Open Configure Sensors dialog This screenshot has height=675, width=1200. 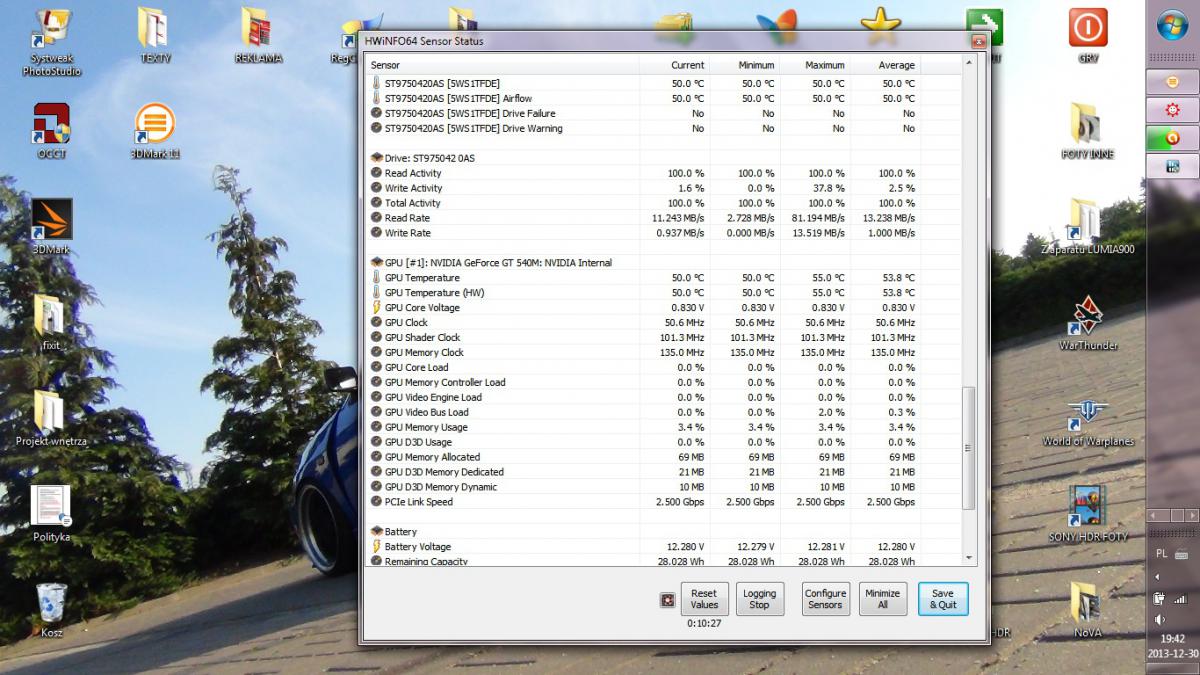pos(825,599)
